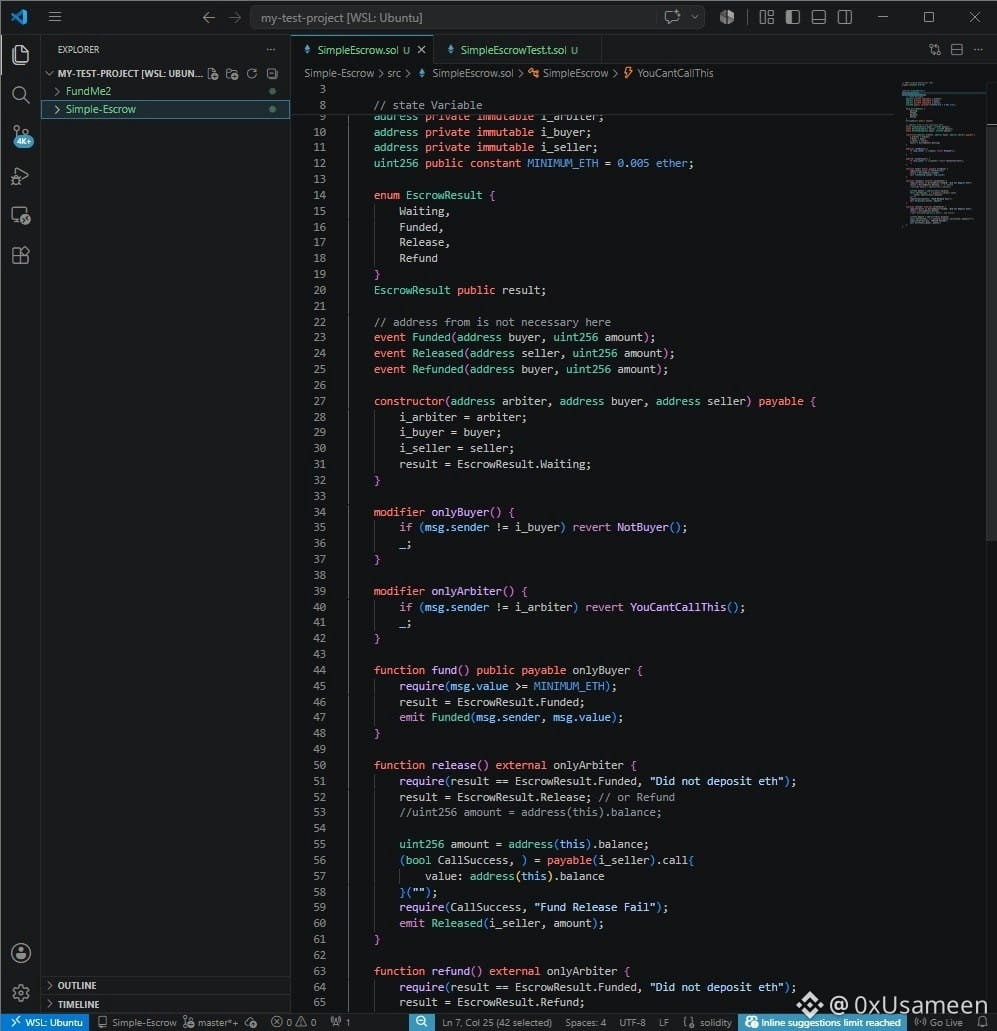Open the Copilot chat icon

click(672, 17)
